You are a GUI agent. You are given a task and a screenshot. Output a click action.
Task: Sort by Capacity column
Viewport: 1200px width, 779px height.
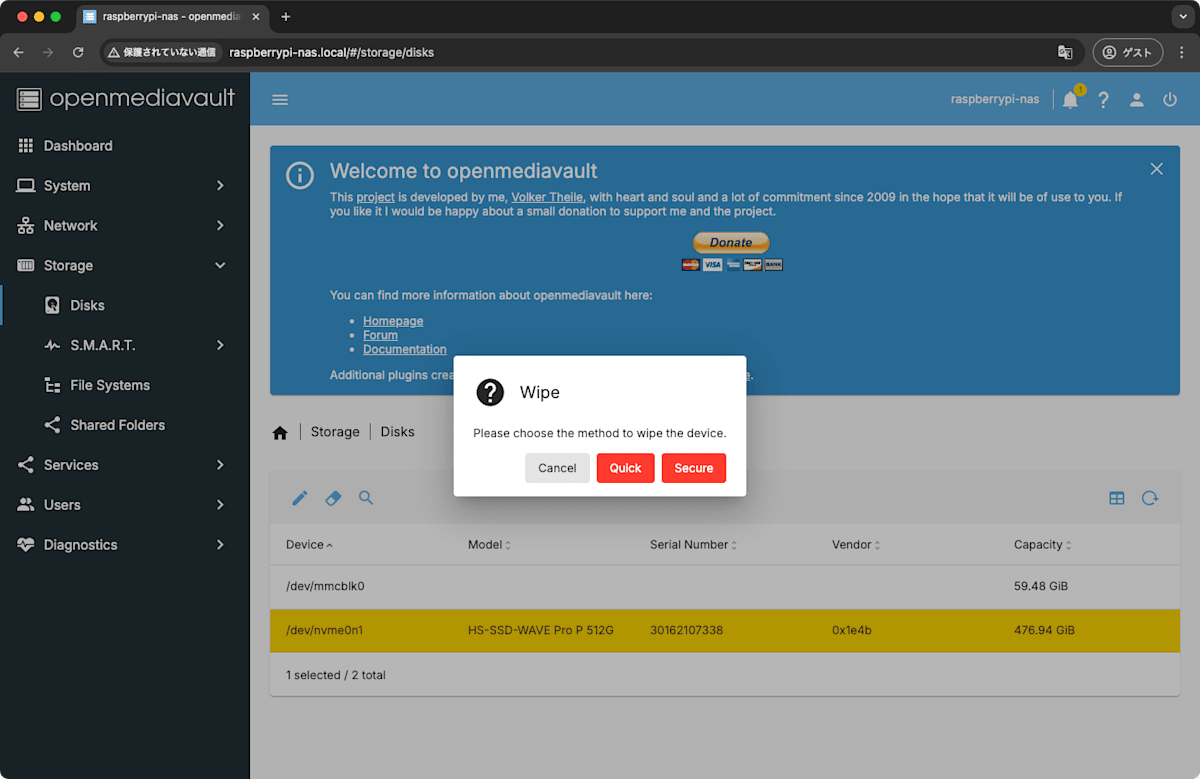click(x=1042, y=545)
